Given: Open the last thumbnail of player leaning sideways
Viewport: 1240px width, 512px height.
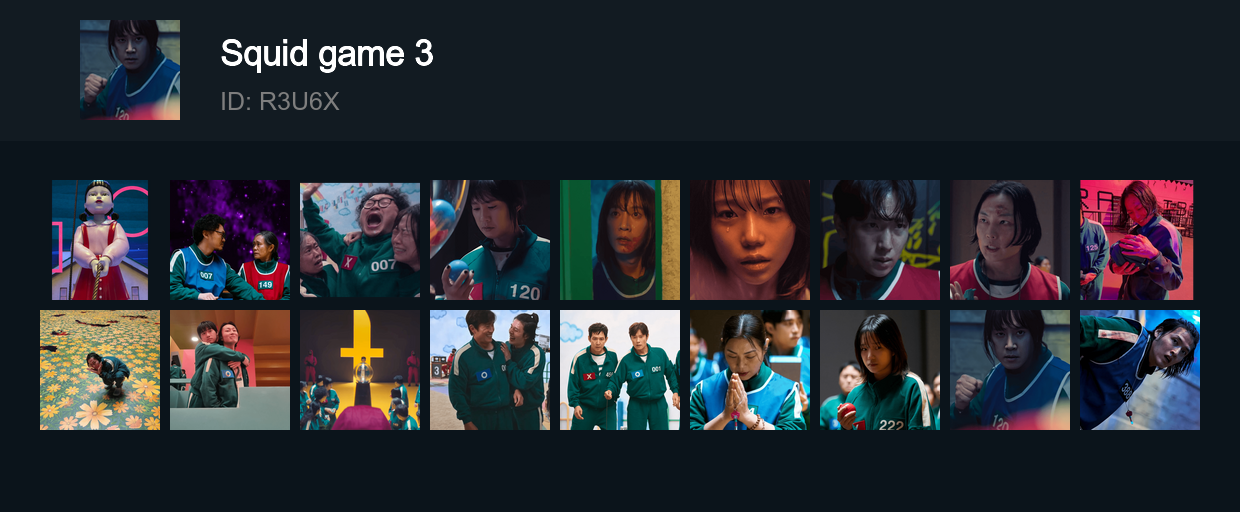Looking at the screenshot, I should (x=1140, y=370).
